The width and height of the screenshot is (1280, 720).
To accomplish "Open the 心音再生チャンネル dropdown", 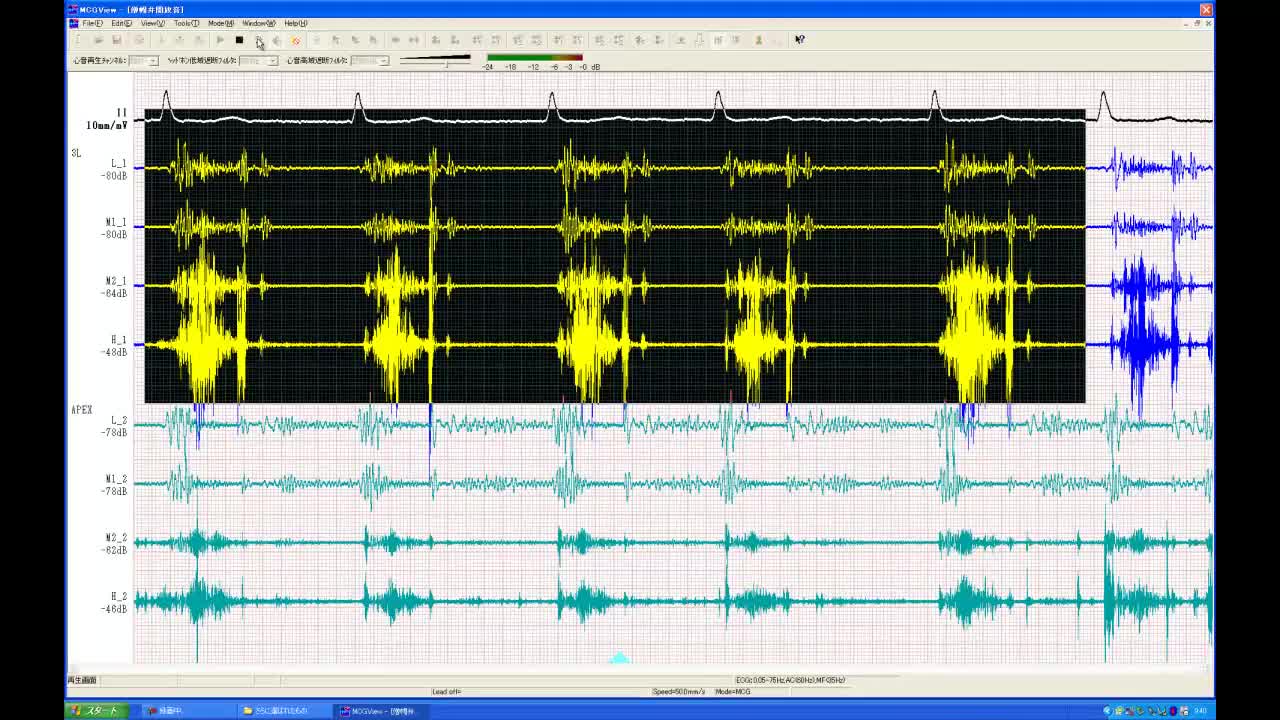I will click(x=153, y=61).
